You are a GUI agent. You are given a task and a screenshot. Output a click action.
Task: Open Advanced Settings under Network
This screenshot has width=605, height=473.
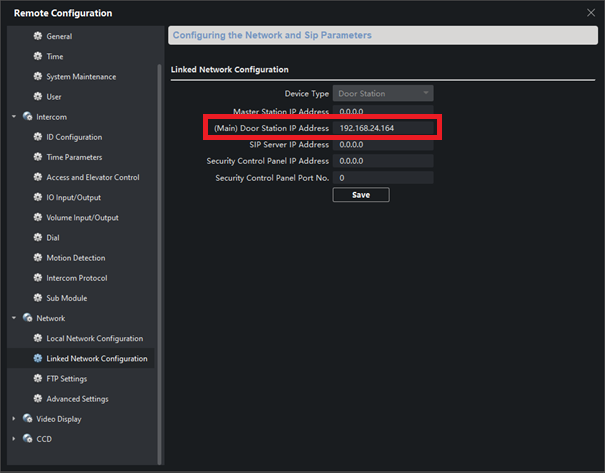[77, 399]
